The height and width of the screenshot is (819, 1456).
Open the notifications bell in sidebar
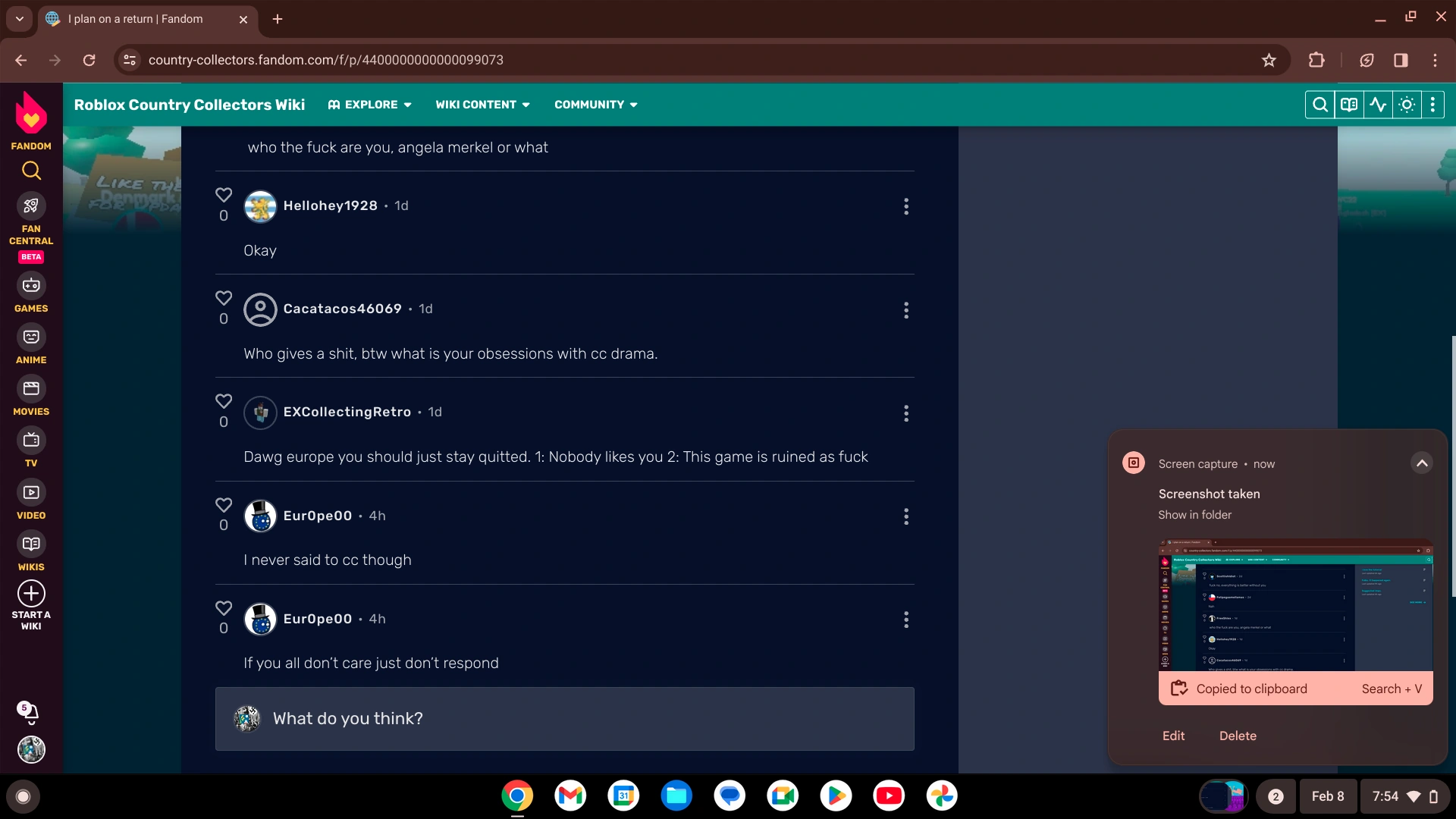point(30,713)
